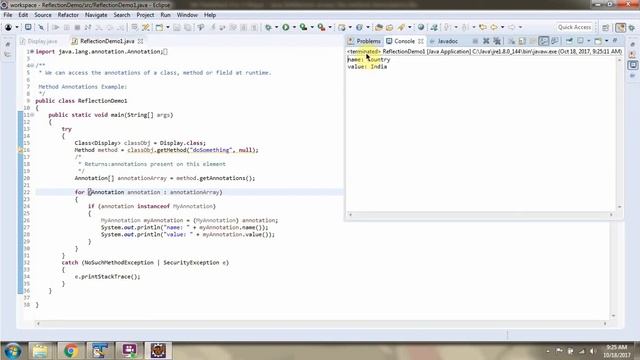Toggle Show Console on standard out change
Image resolution: width=640 pixels, height=360 pixels.
click(x=543, y=41)
